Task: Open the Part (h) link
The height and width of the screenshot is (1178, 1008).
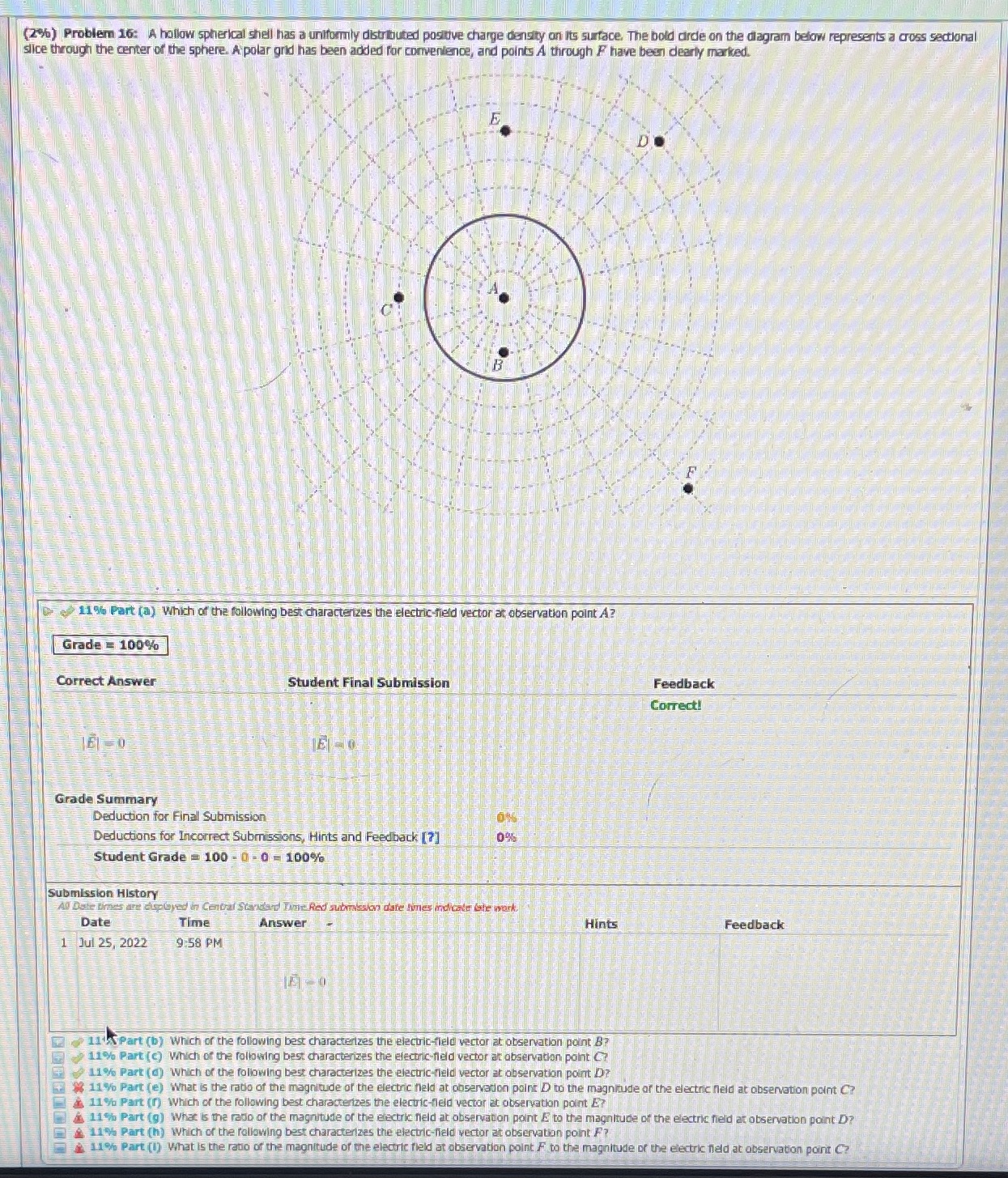Action: point(126,1133)
